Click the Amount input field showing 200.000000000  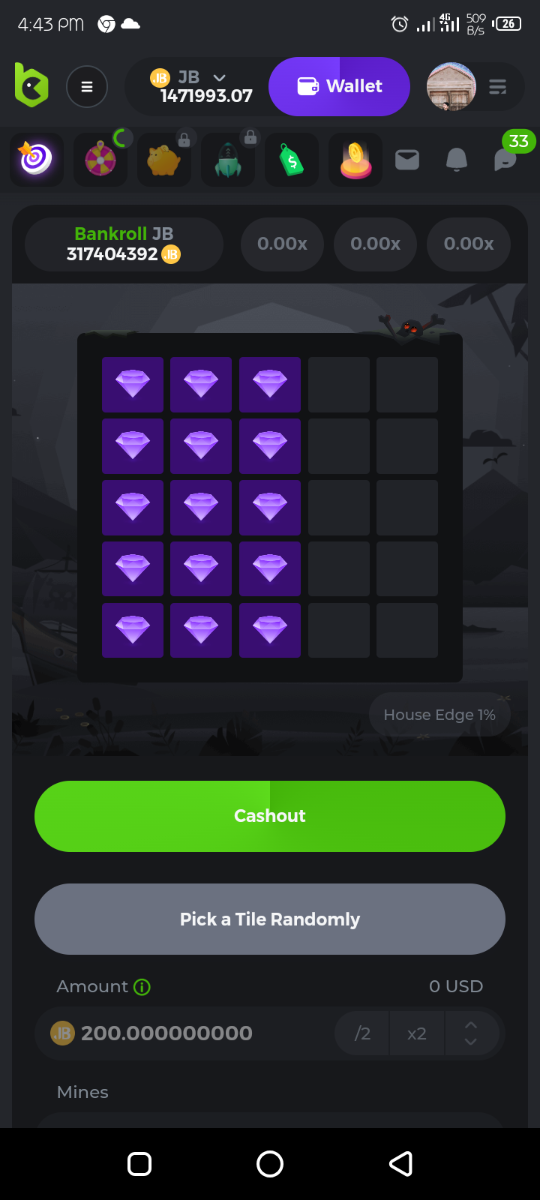coord(190,1033)
